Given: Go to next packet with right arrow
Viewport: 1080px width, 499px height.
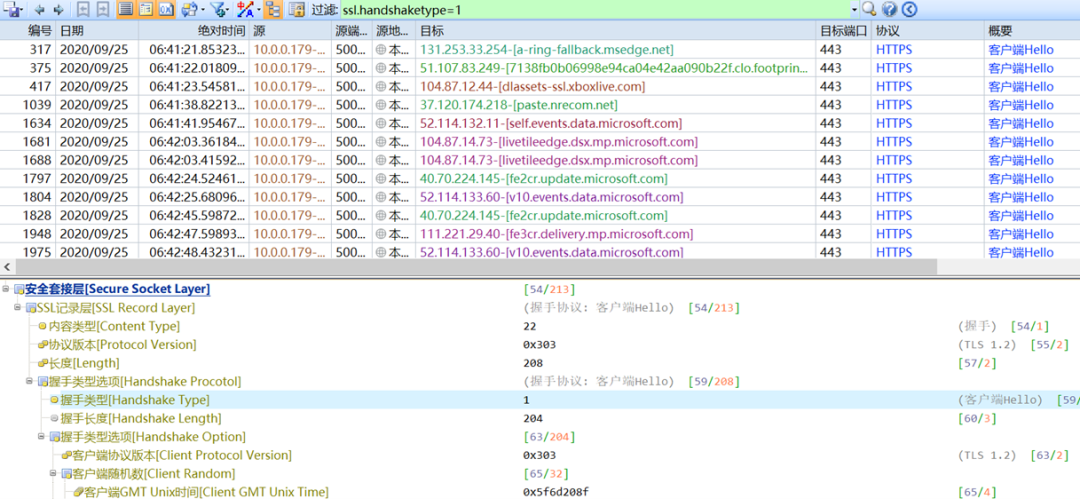Looking at the screenshot, I should coord(58,10).
